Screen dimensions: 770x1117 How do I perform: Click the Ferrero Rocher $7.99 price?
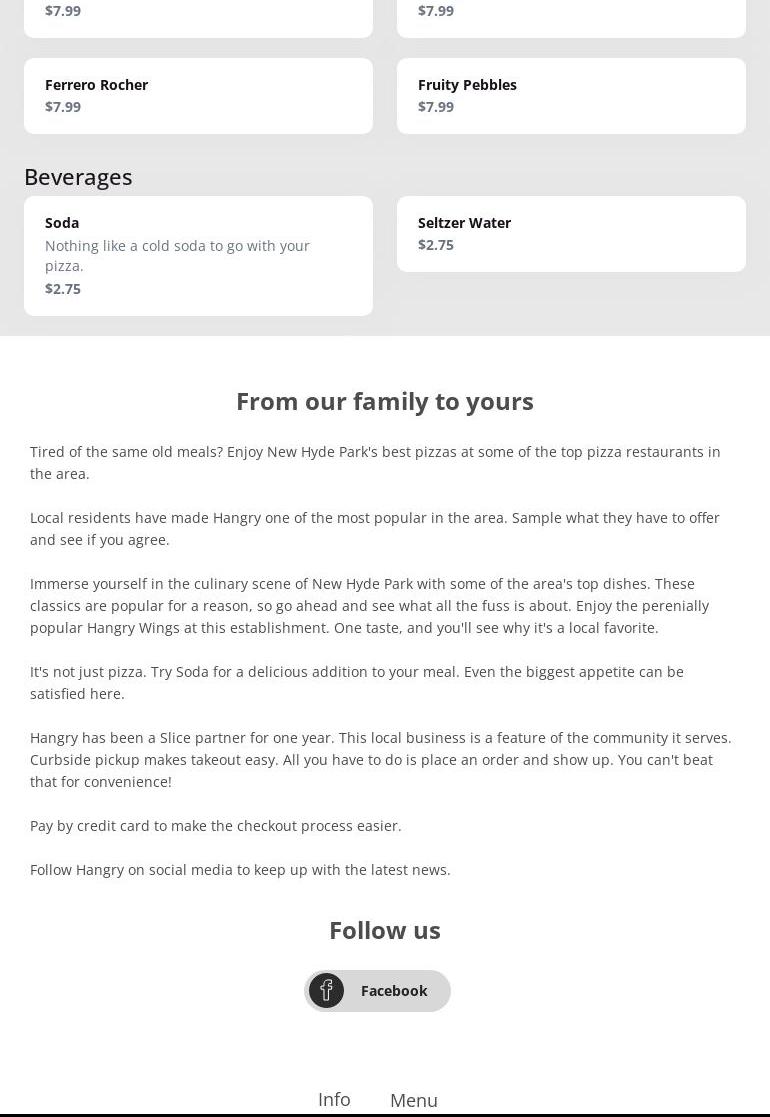(x=63, y=107)
